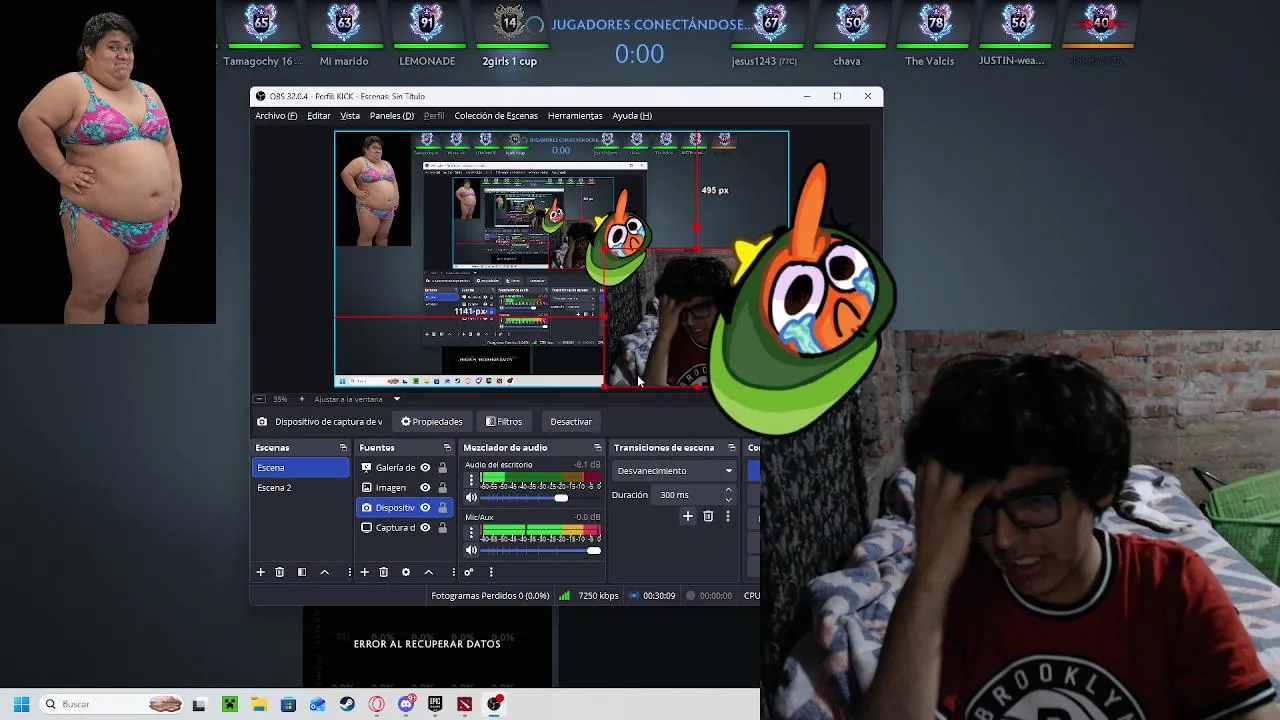Open Vista menu
The height and width of the screenshot is (720, 1280).
coord(350,116)
